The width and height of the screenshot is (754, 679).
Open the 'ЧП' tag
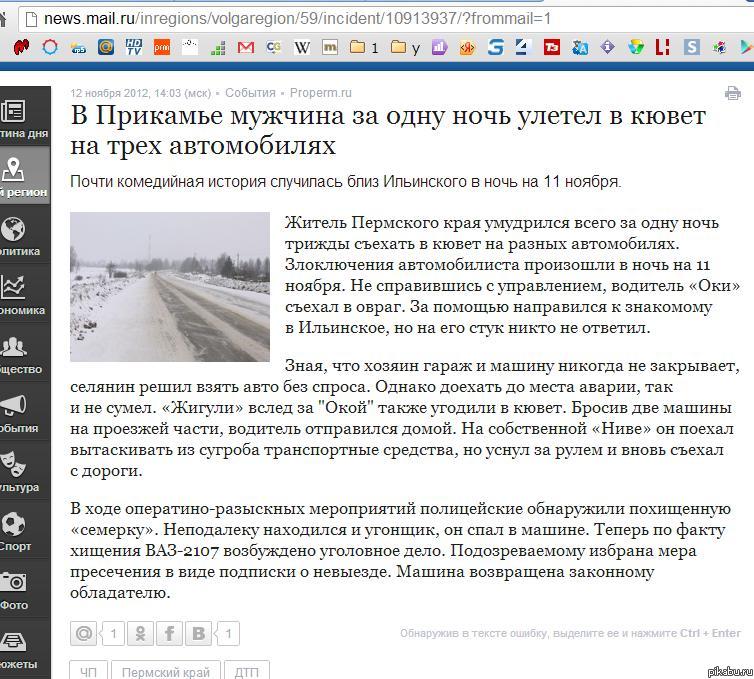point(88,671)
